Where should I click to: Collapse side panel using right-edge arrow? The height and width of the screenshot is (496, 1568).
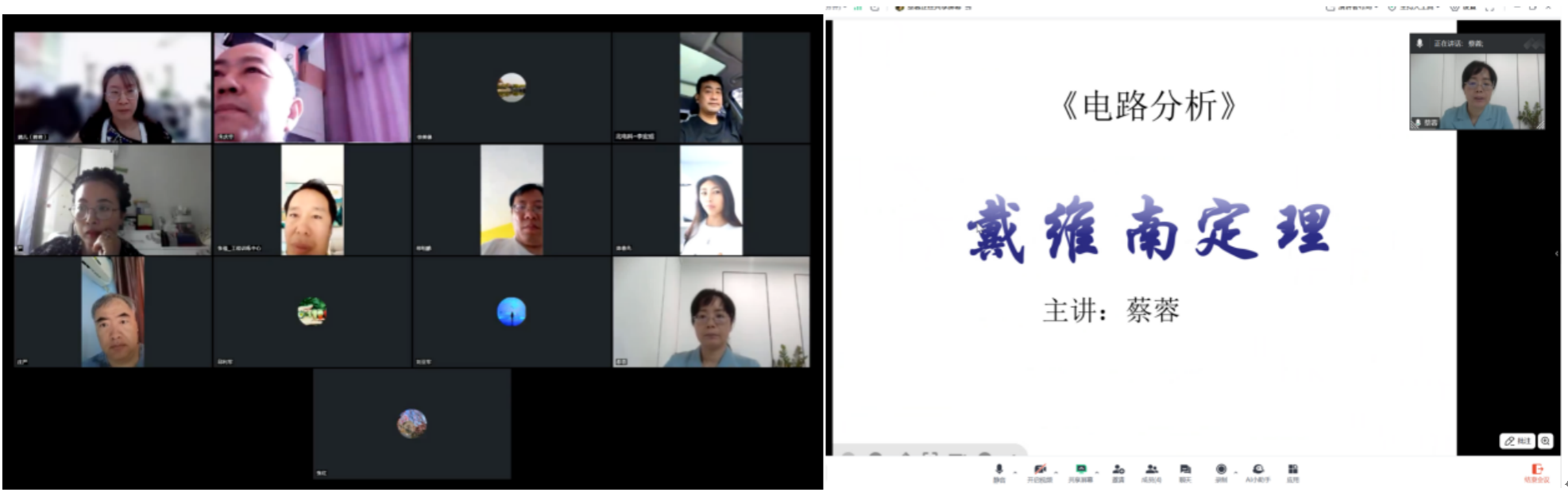pos(1556,254)
